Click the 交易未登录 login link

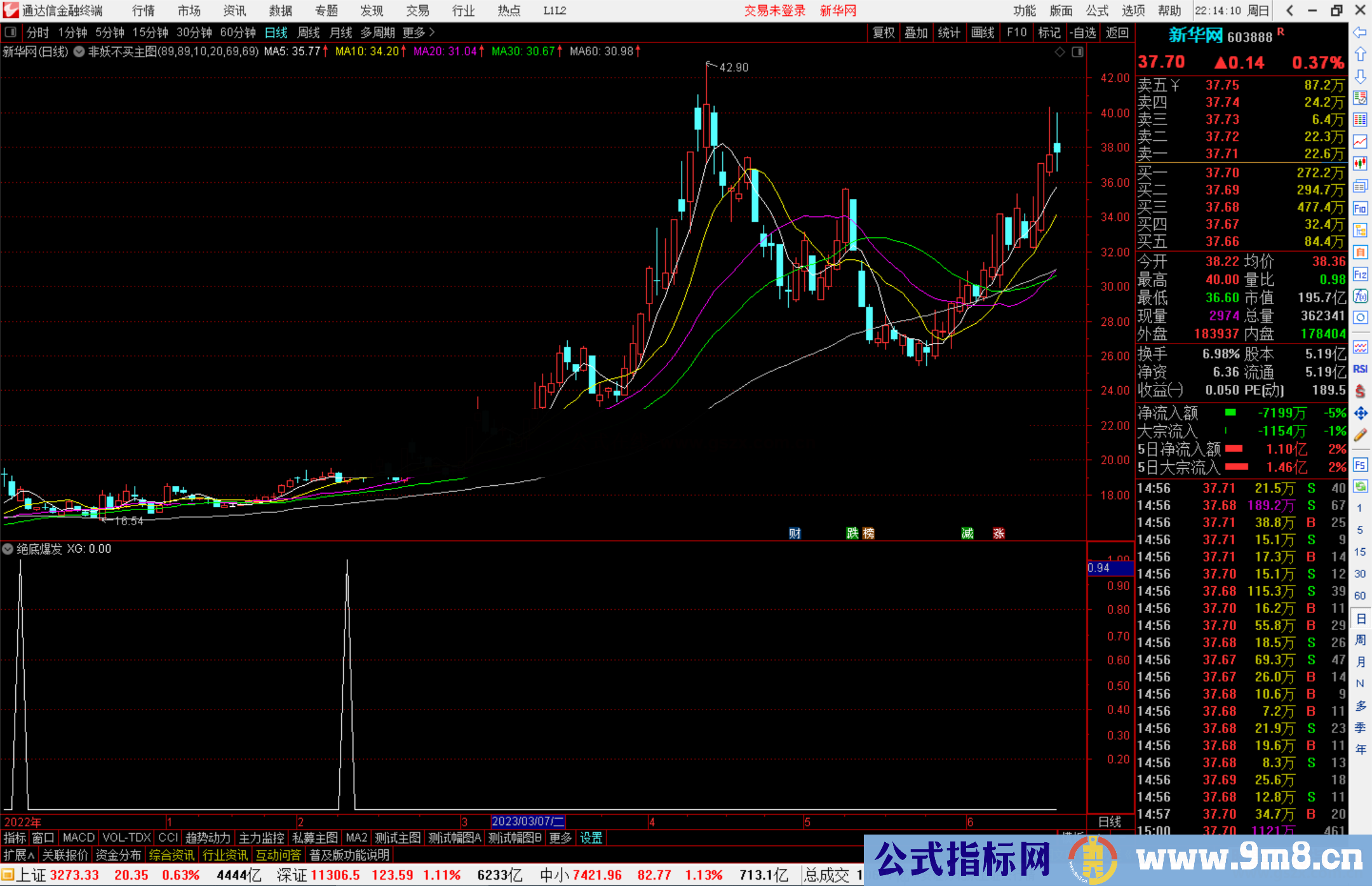[774, 10]
